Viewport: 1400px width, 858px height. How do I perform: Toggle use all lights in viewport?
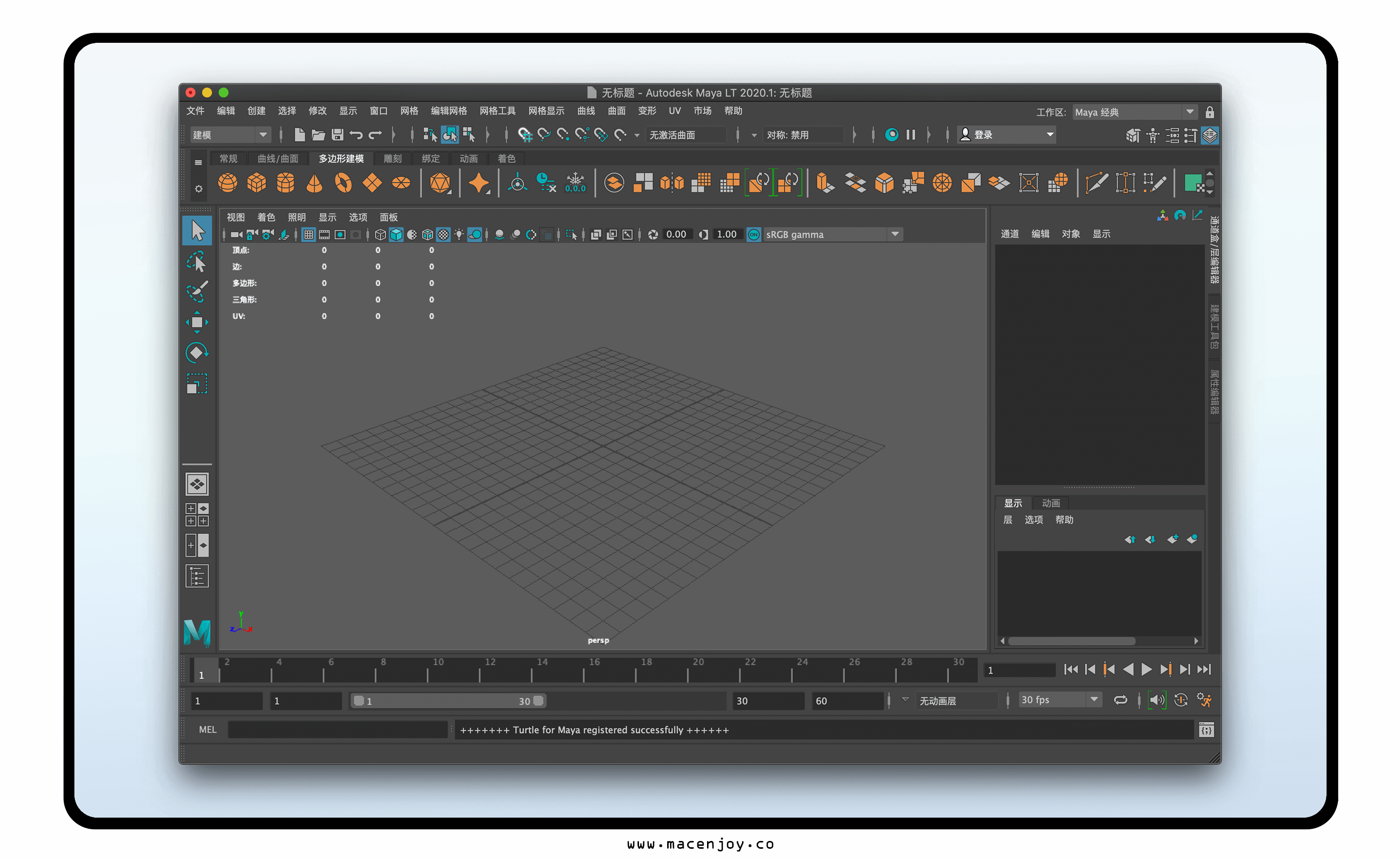pos(459,234)
